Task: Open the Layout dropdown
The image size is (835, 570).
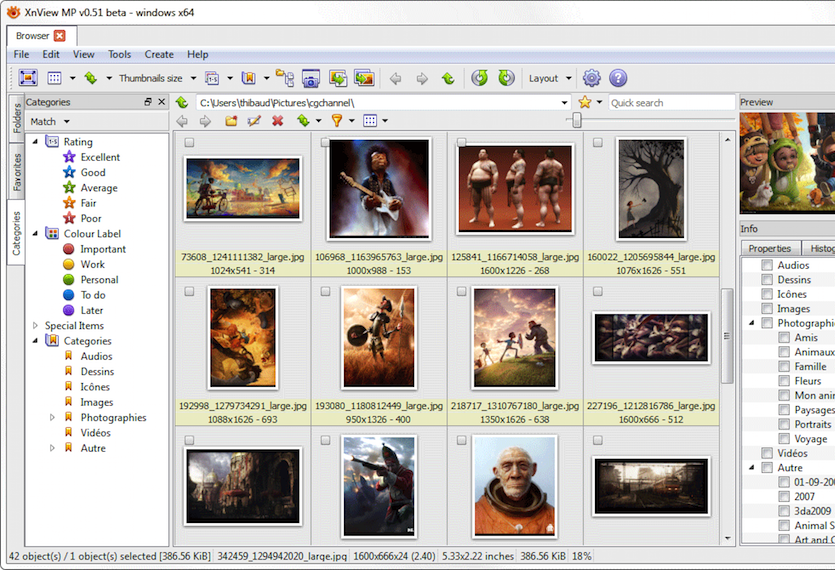Action: [x=550, y=78]
